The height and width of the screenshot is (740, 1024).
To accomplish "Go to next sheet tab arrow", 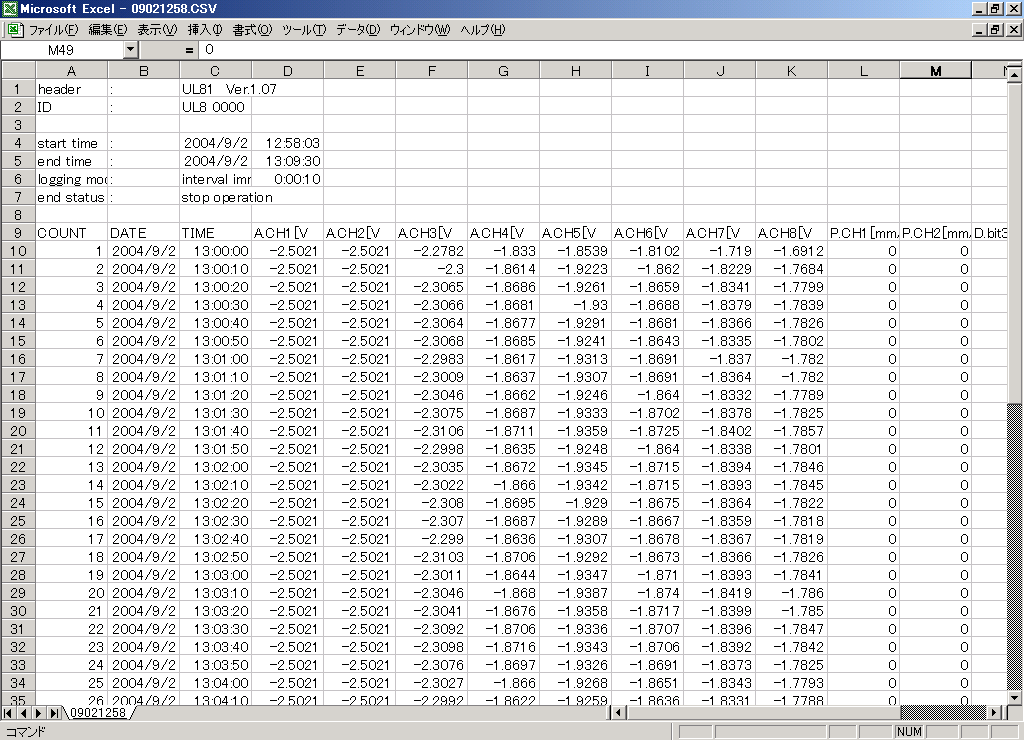I will tap(39, 713).
